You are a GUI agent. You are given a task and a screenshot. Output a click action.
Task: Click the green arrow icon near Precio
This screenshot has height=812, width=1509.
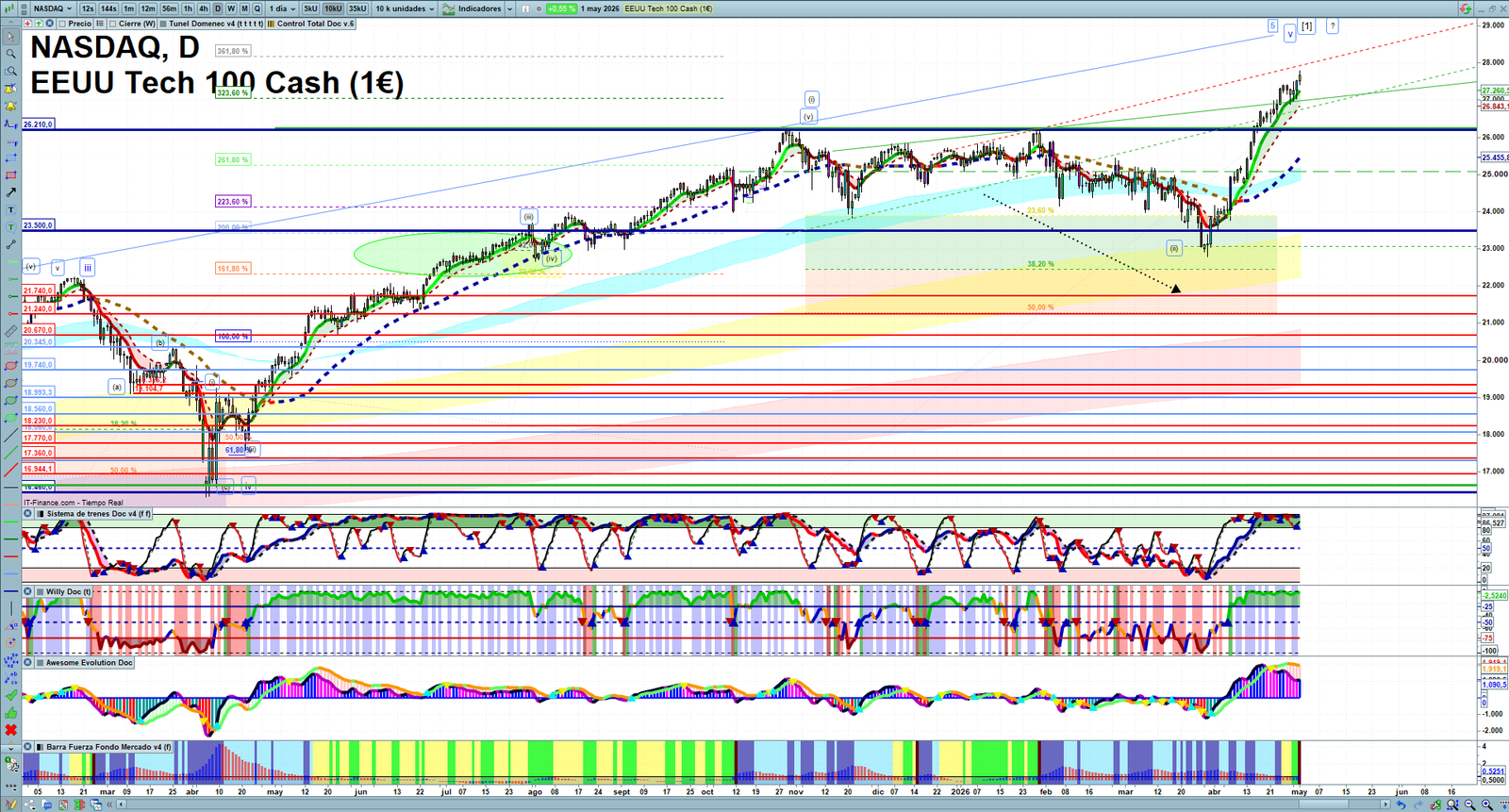pyautogui.click(x=39, y=24)
